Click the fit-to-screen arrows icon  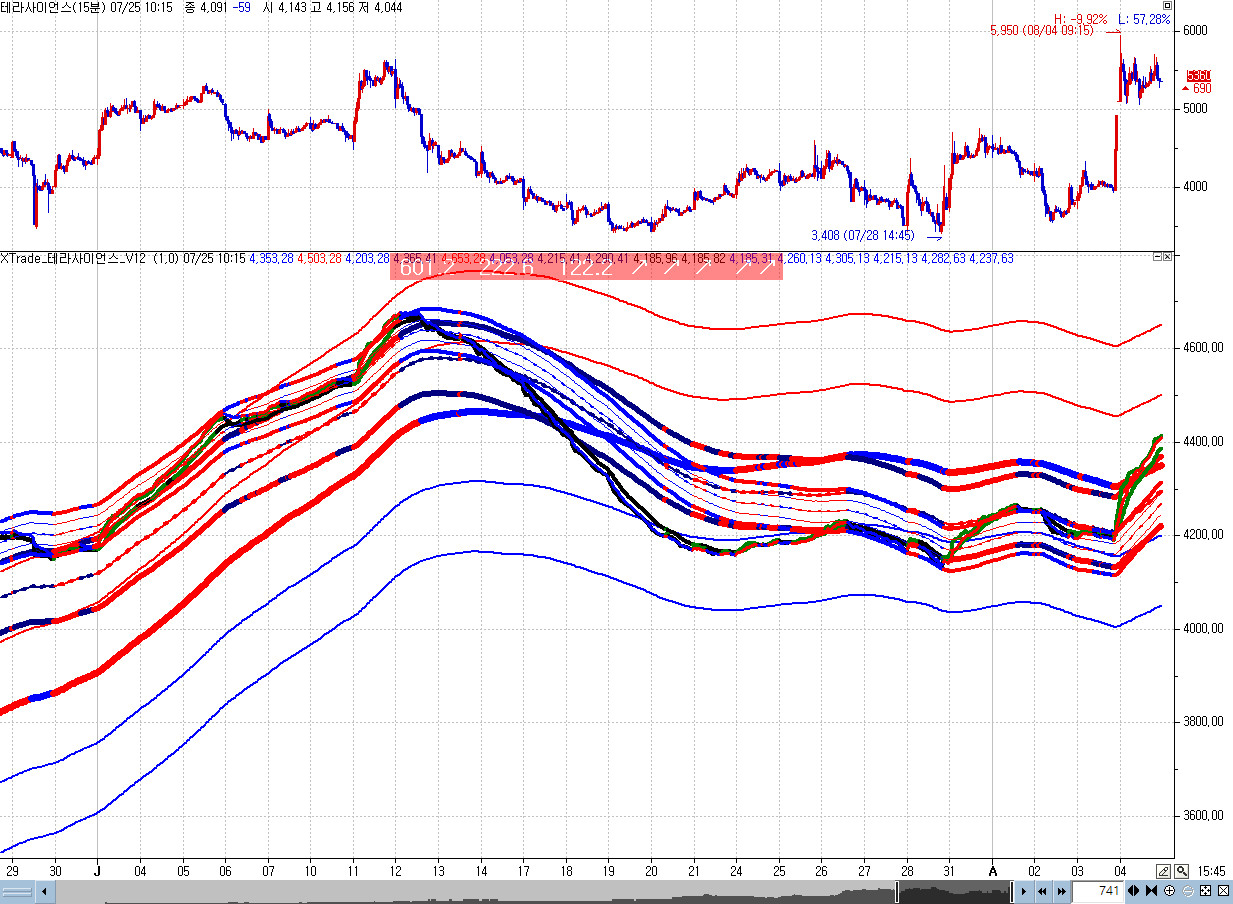[x=1205, y=891]
